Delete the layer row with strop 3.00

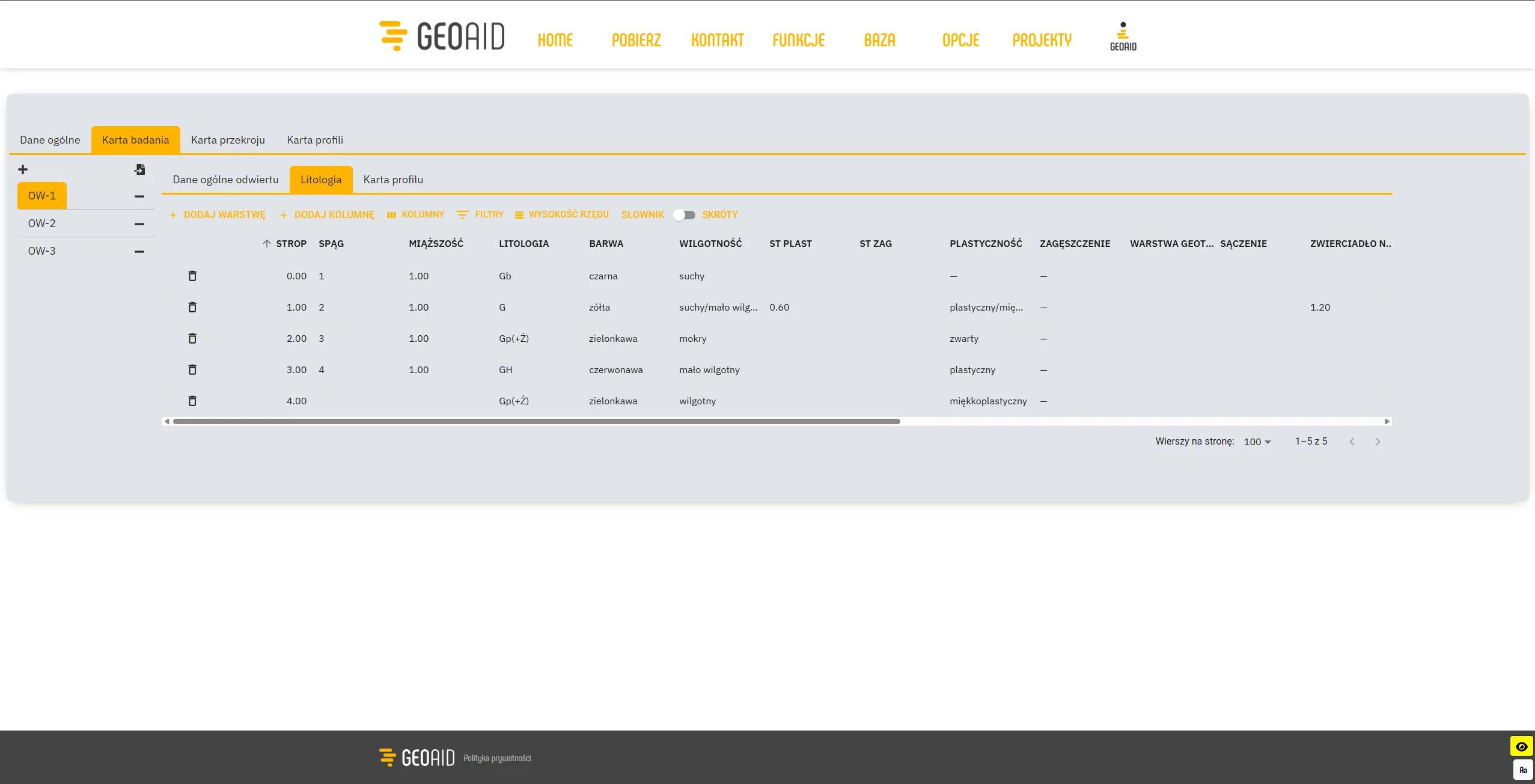click(192, 369)
